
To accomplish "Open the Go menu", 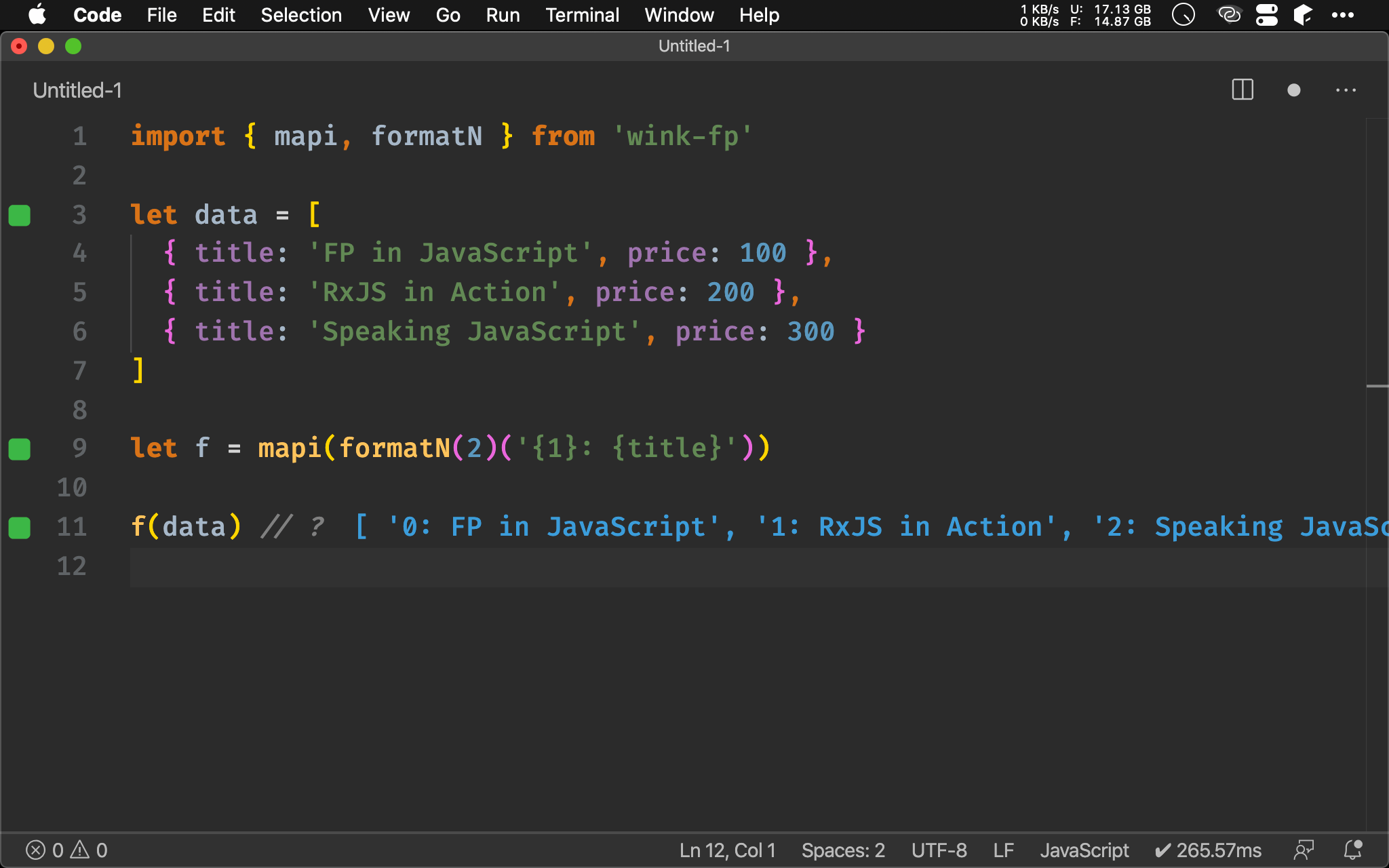I will [x=448, y=15].
